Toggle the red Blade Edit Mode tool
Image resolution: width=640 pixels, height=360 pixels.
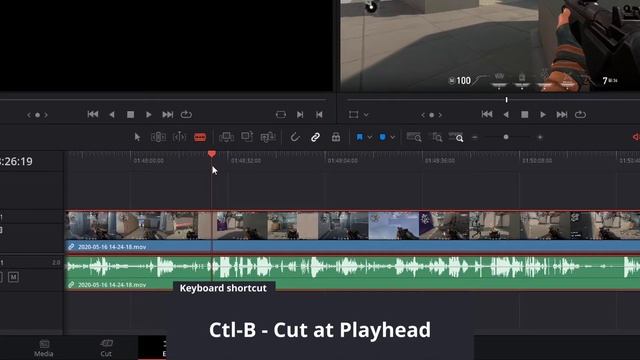tap(200, 138)
